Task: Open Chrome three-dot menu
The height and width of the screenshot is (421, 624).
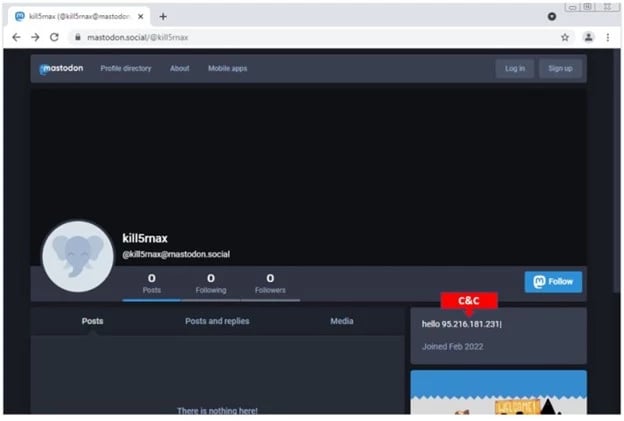Action: [608, 37]
